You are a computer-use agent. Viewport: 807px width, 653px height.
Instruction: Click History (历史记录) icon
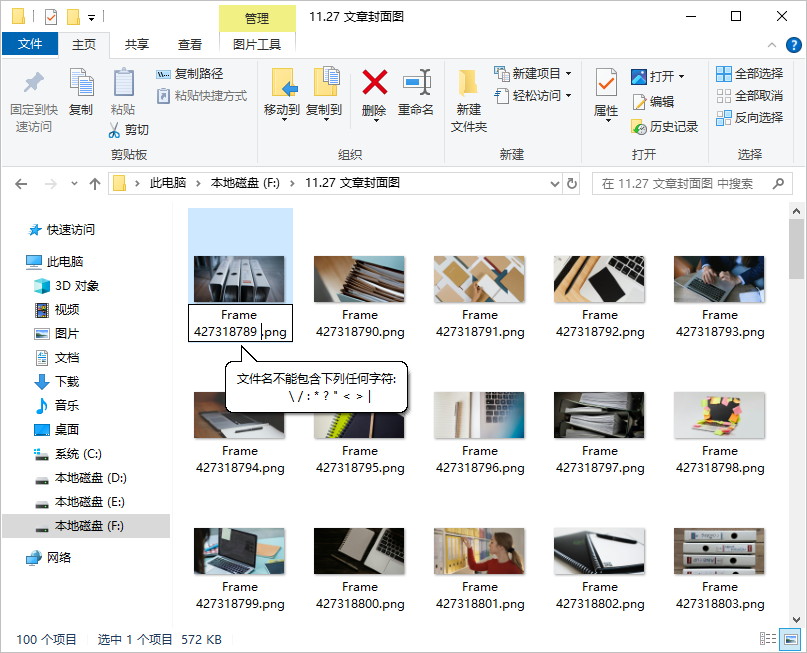(x=639, y=127)
